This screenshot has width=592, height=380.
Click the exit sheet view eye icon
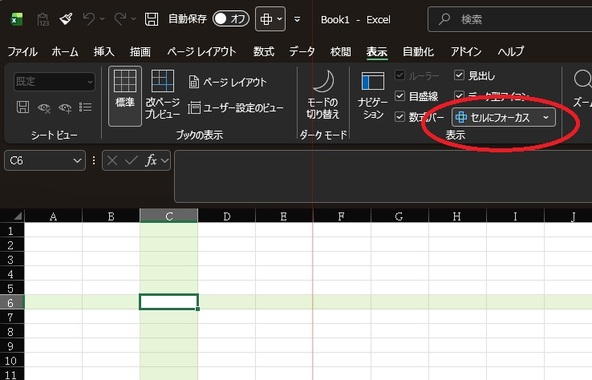point(44,108)
